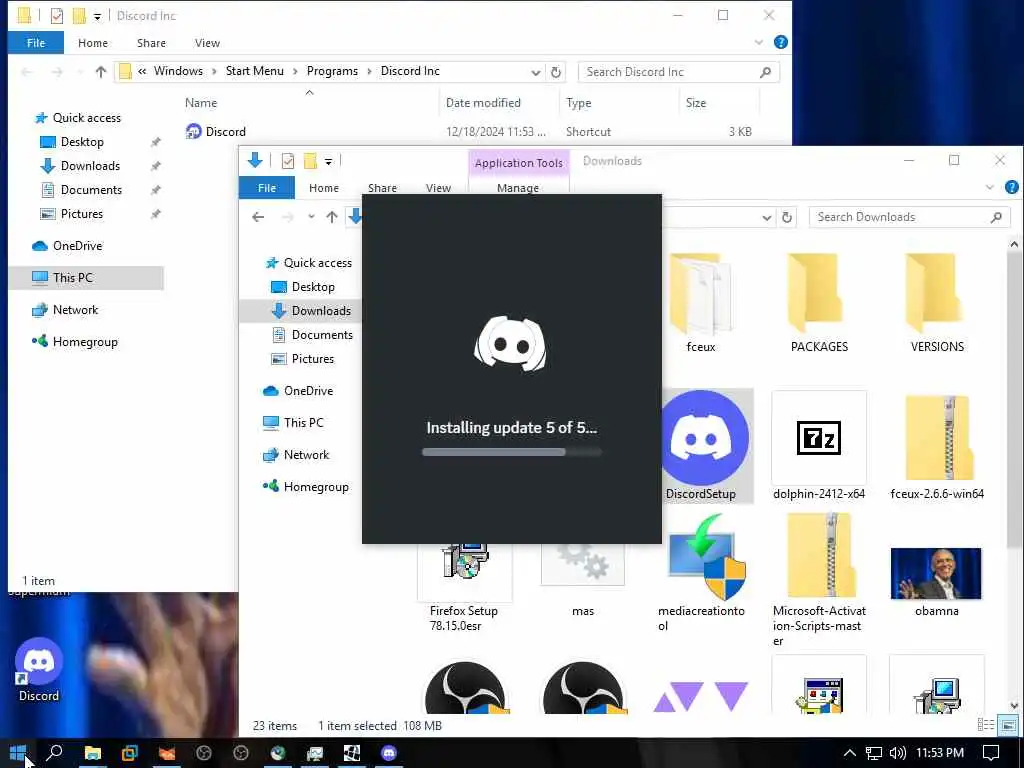Select Programs in the address breadcrumb
Image resolution: width=1024 pixels, height=768 pixels.
tap(332, 71)
